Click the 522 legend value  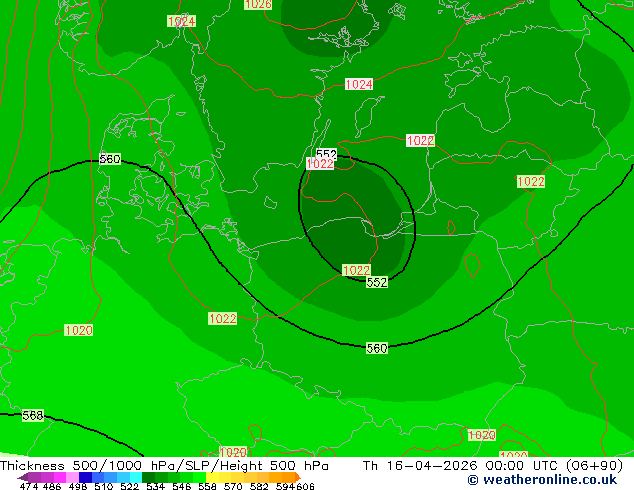coord(129,486)
